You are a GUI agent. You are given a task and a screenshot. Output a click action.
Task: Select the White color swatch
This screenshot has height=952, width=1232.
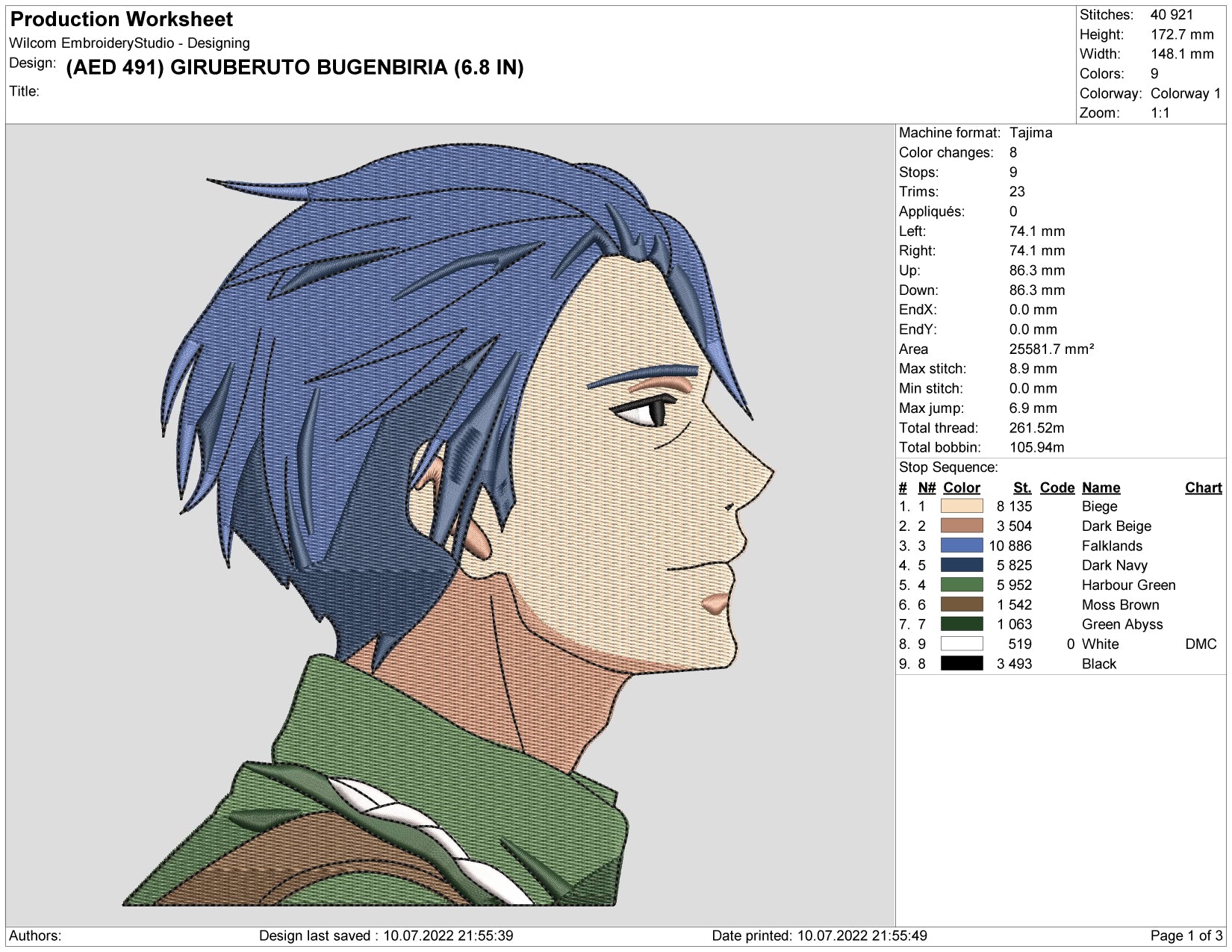coord(962,644)
